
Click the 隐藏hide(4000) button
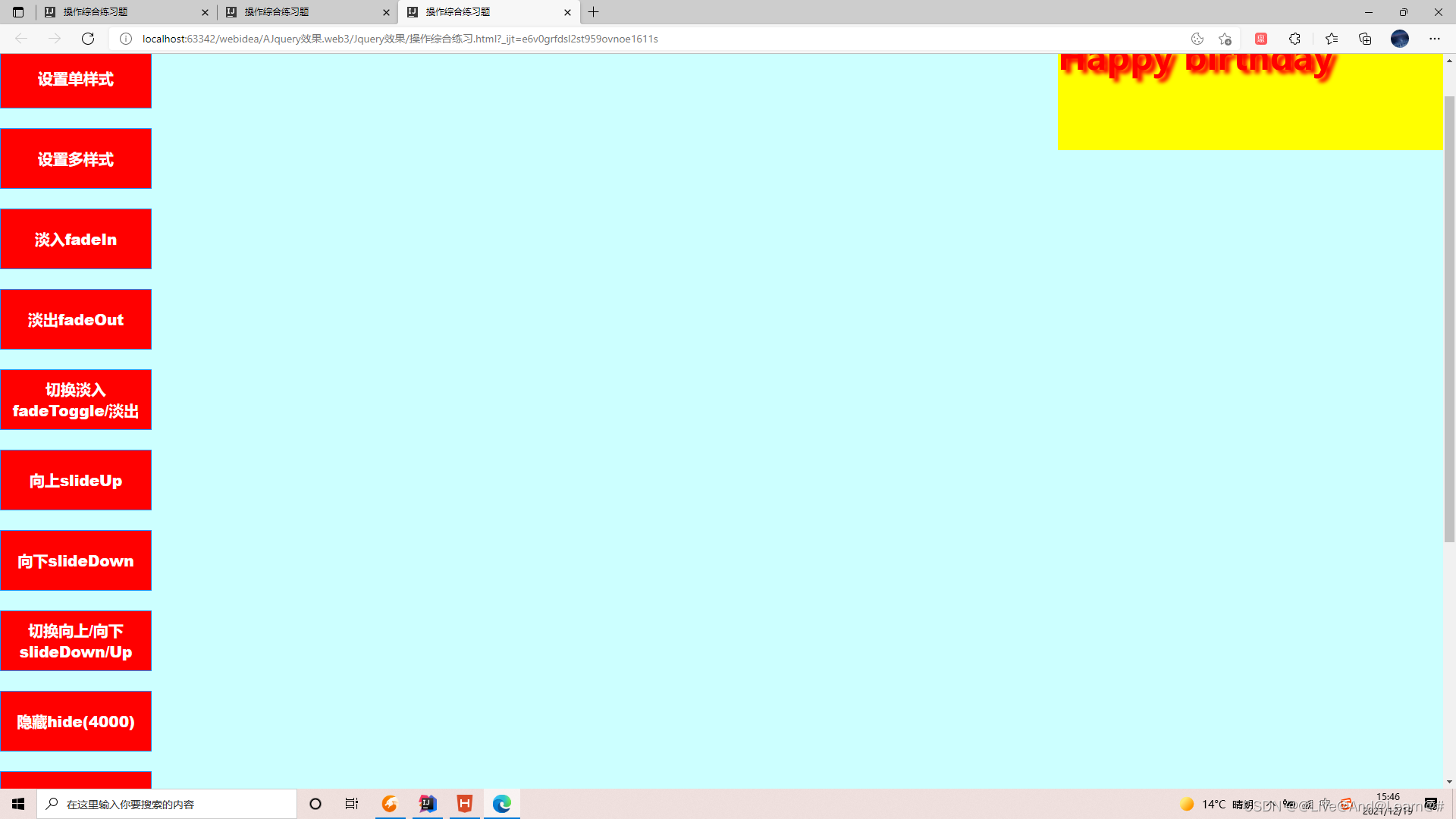[76, 721]
